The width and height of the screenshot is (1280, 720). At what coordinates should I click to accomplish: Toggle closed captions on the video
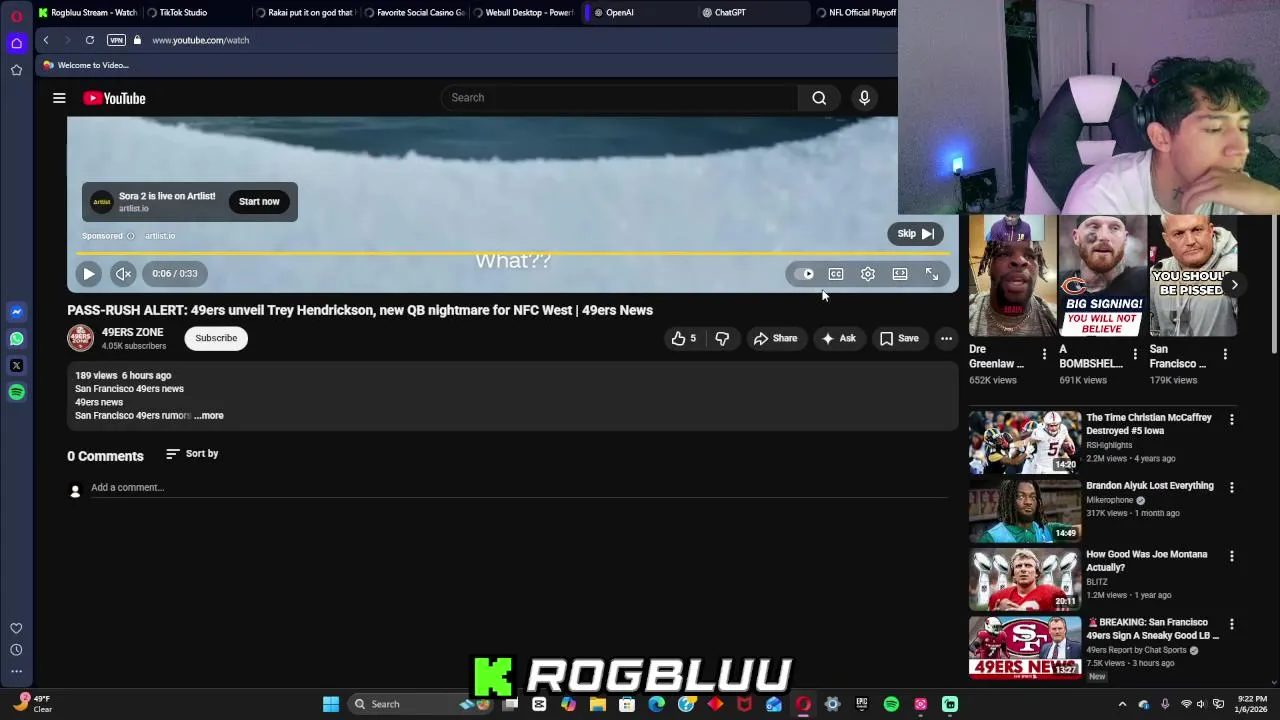[x=836, y=274]
